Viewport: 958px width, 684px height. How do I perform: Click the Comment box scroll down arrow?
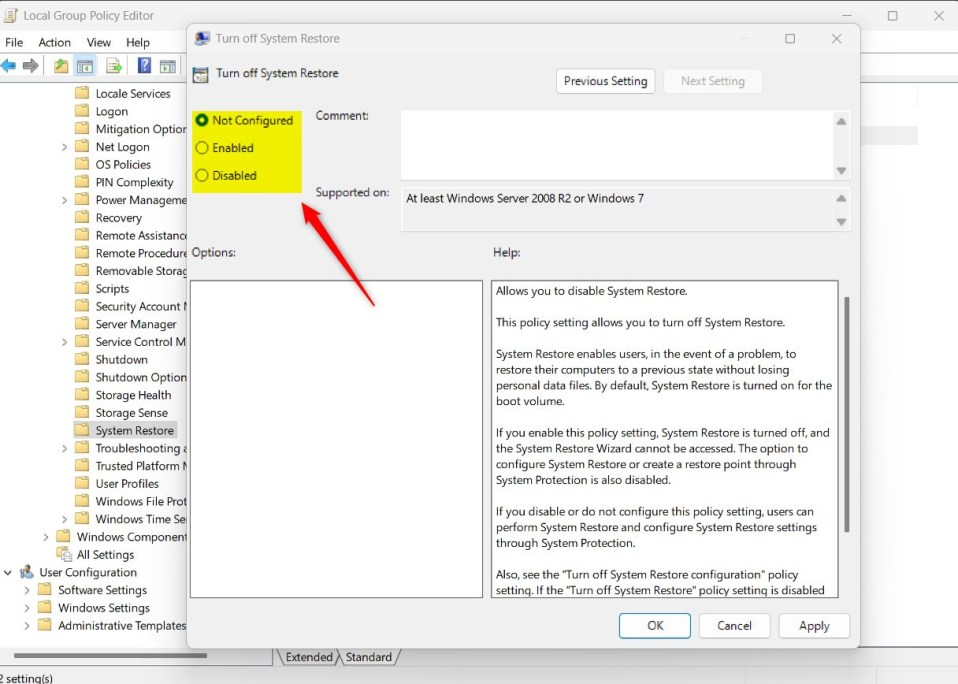coord(841,170)
